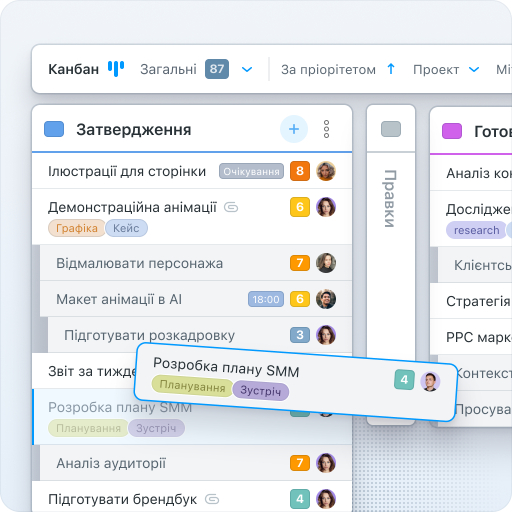This screenshot has height=512, width=512.
Task: Click the 18:00 time badge
Action: 266,299
